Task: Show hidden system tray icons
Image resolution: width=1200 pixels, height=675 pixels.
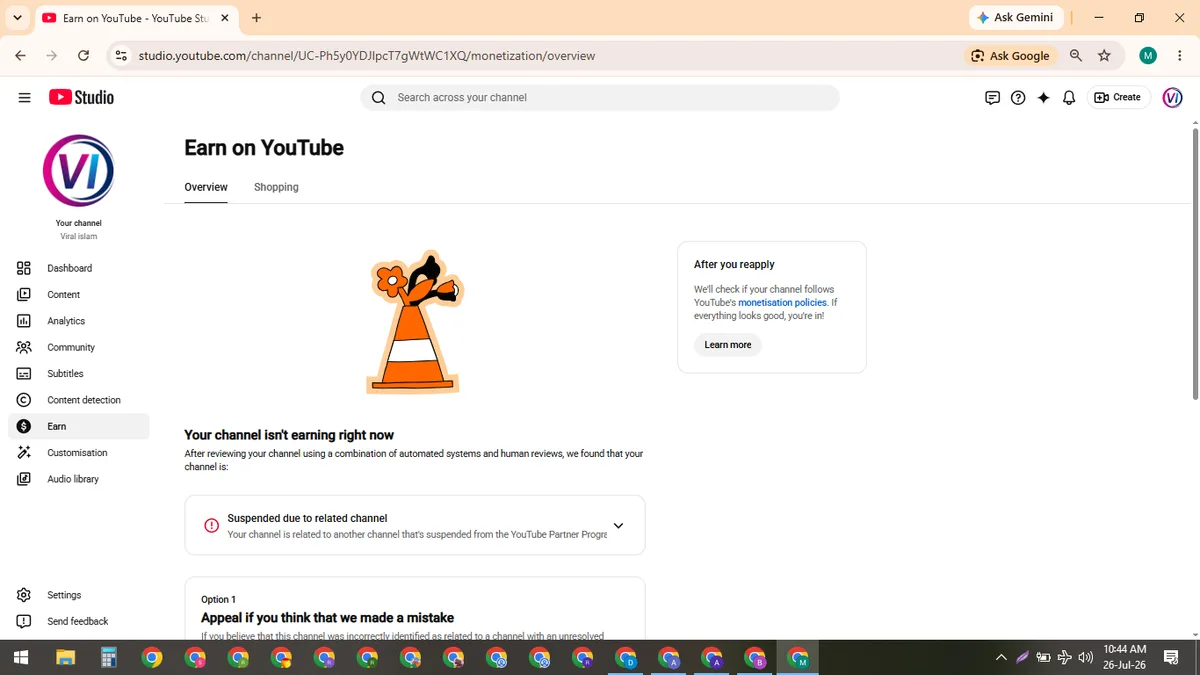Action: tap(1001, 657)
